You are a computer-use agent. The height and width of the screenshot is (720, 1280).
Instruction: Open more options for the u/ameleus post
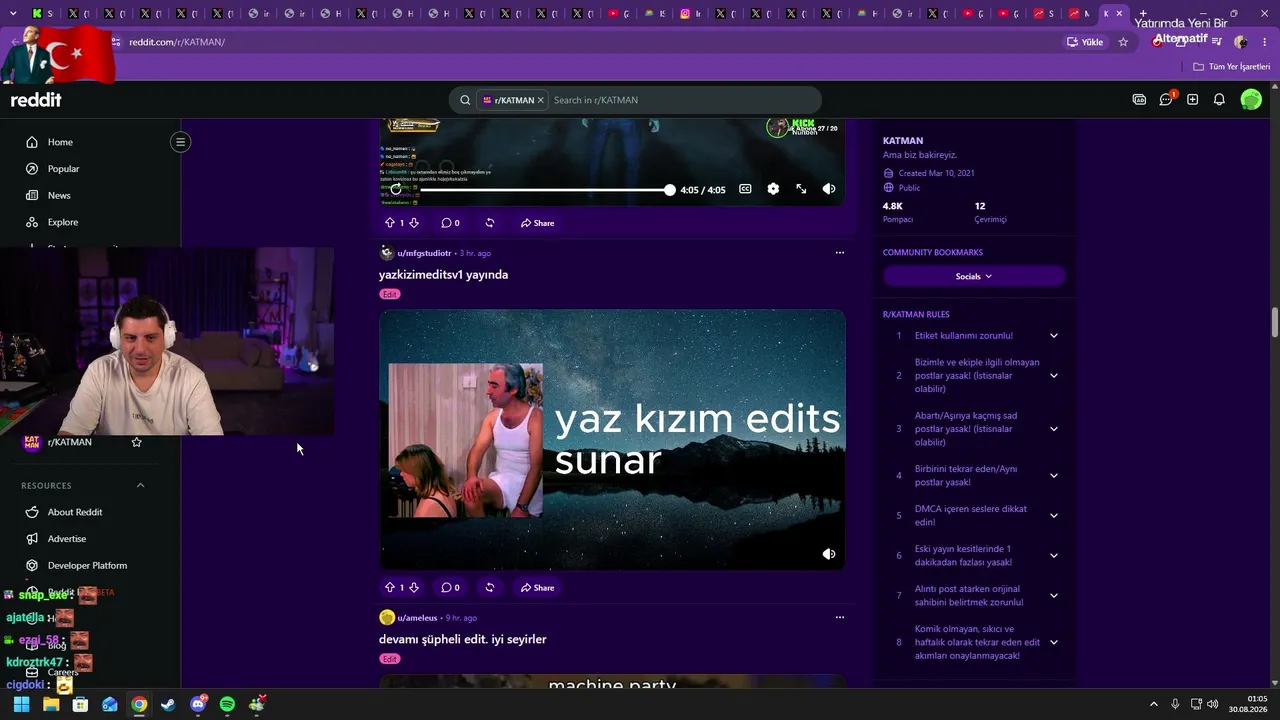pos(839,618)
